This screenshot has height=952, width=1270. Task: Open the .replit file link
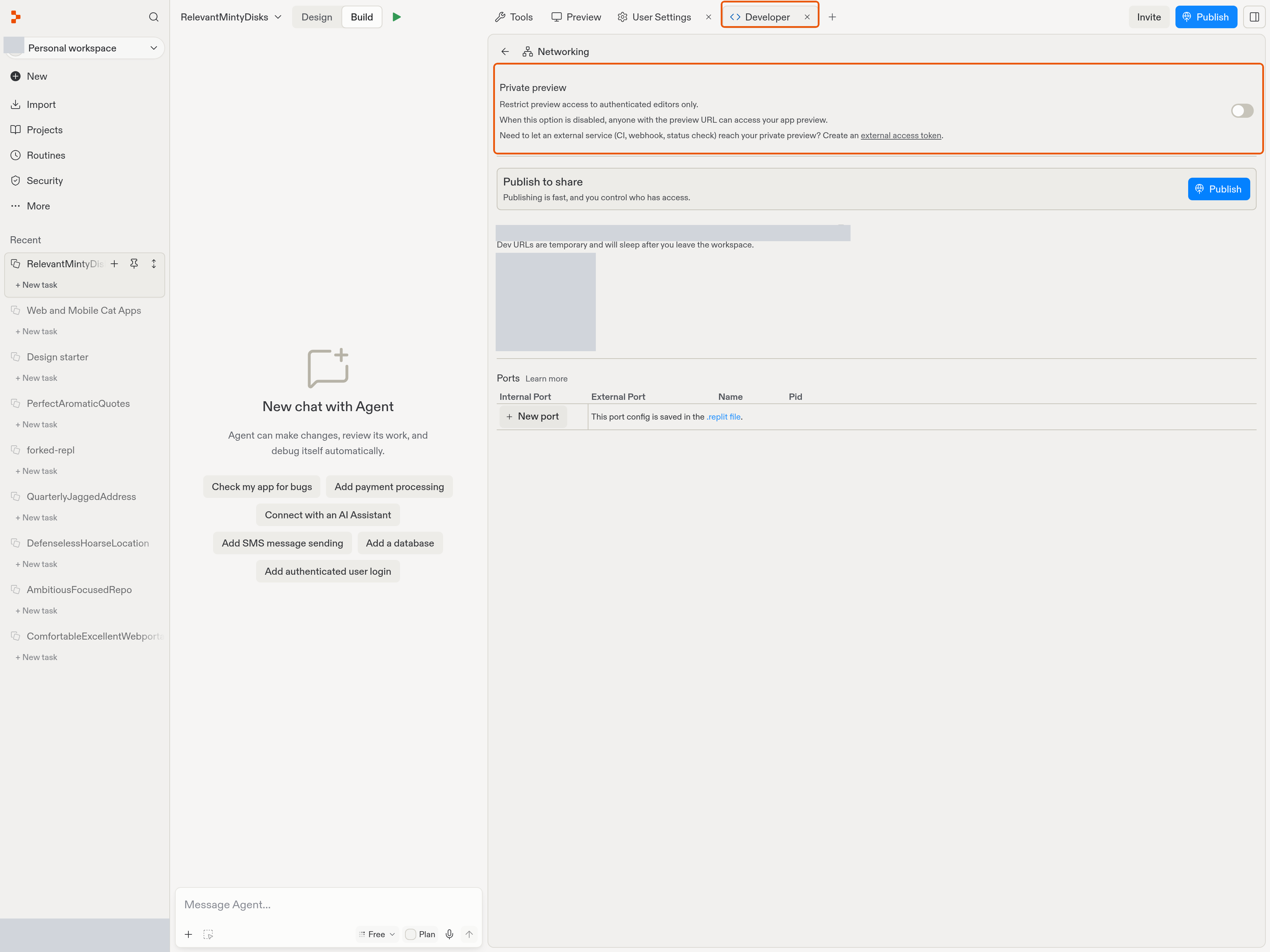pos(724,417)
